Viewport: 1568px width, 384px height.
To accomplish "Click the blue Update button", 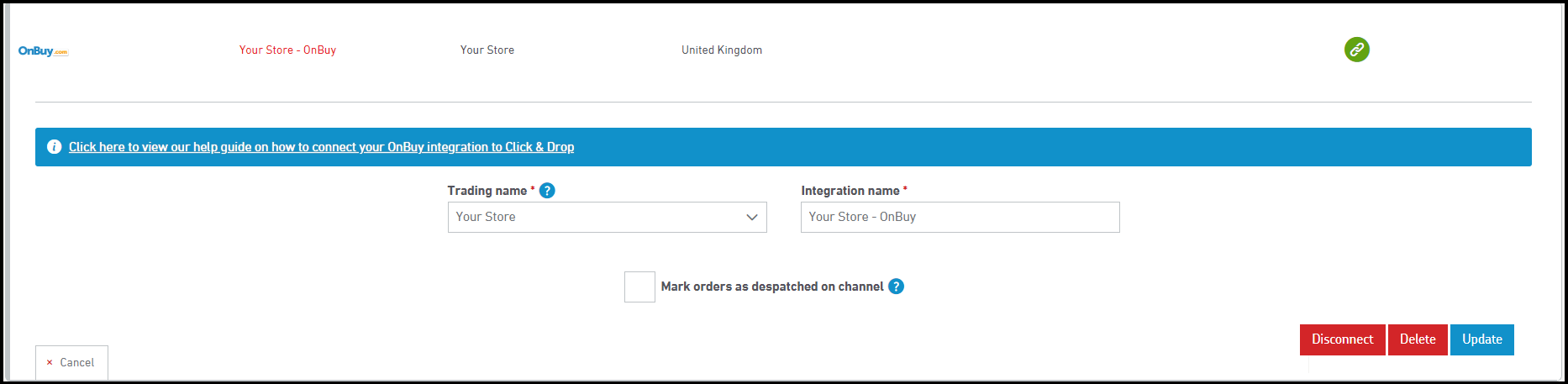I will 1481,339.
